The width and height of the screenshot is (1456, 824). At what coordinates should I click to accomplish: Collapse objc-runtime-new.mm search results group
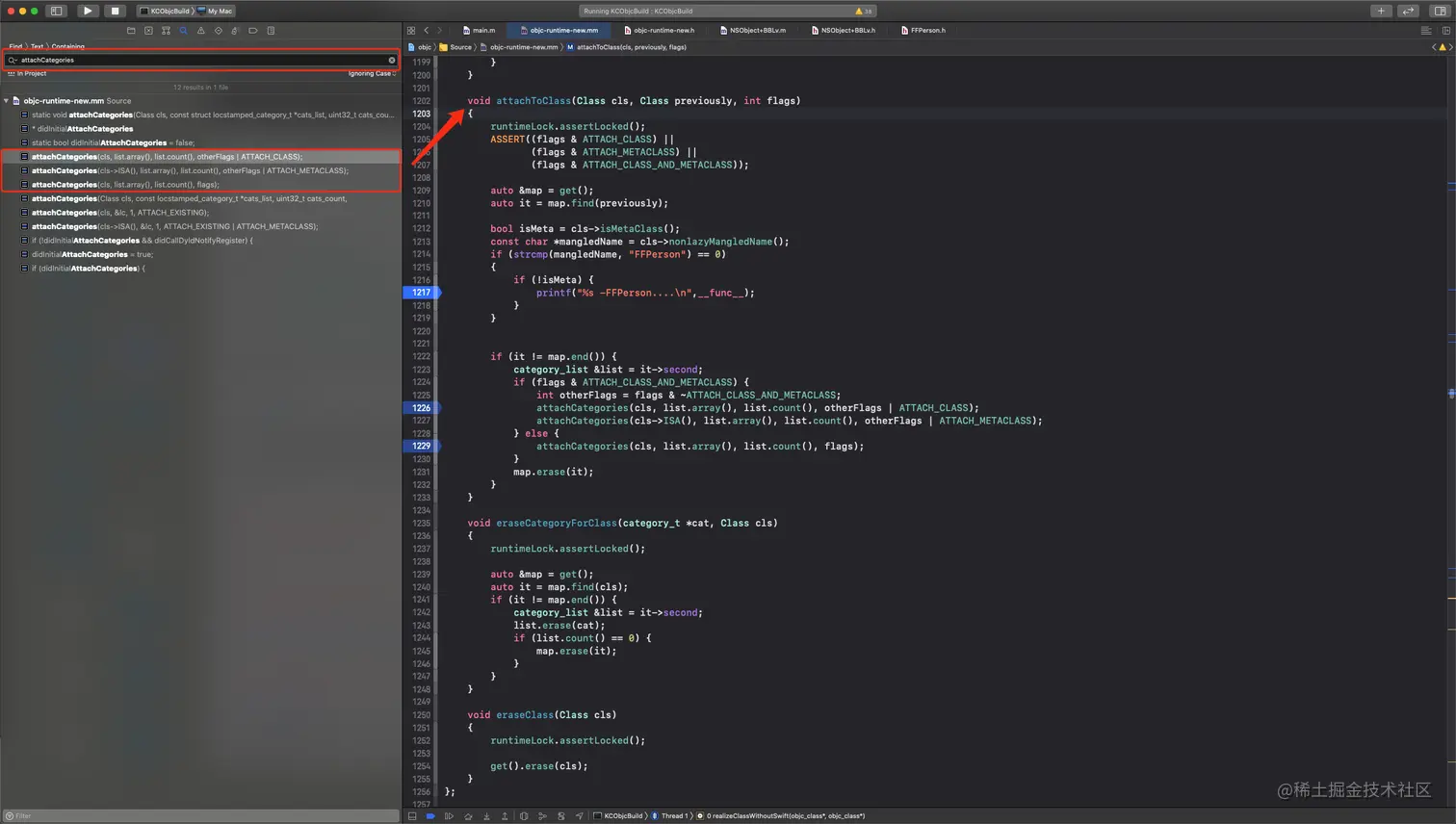pos(6,100)
